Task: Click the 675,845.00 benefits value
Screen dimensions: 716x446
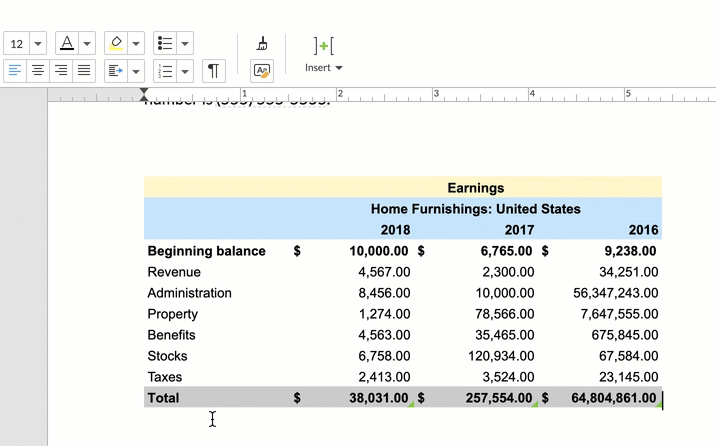Action: pyautogui.click(x=625, y=335)
